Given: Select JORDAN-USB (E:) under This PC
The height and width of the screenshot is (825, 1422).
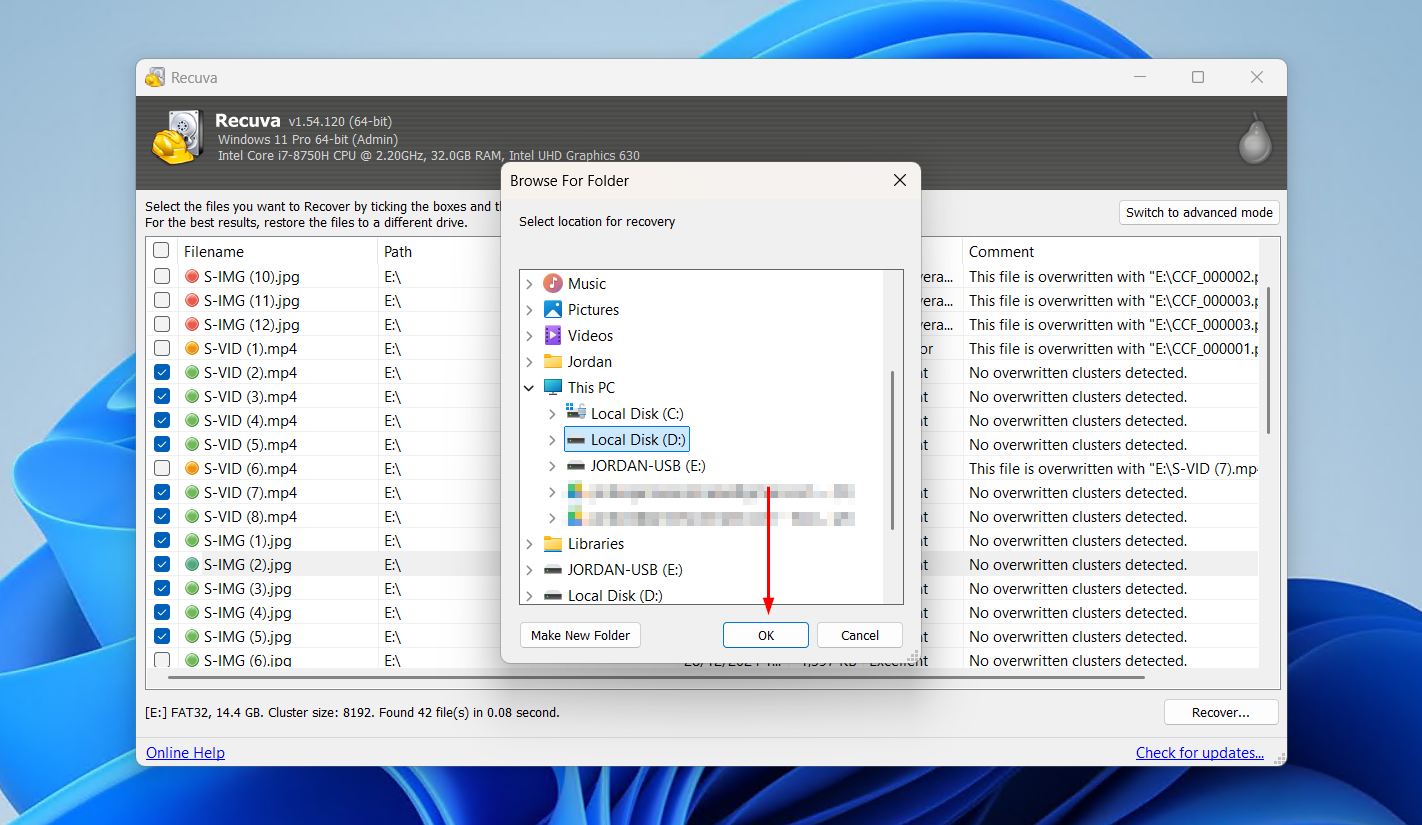Looking at the screenshot, I should pos(647,466).
